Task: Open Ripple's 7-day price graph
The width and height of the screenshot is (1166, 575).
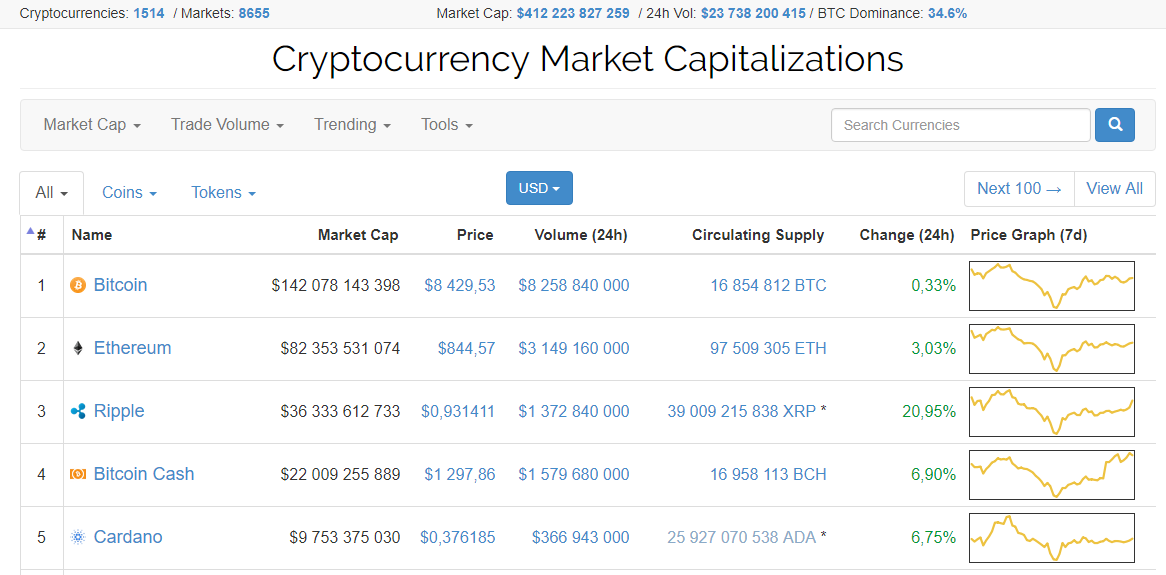Action: [x=1052, y=412]
